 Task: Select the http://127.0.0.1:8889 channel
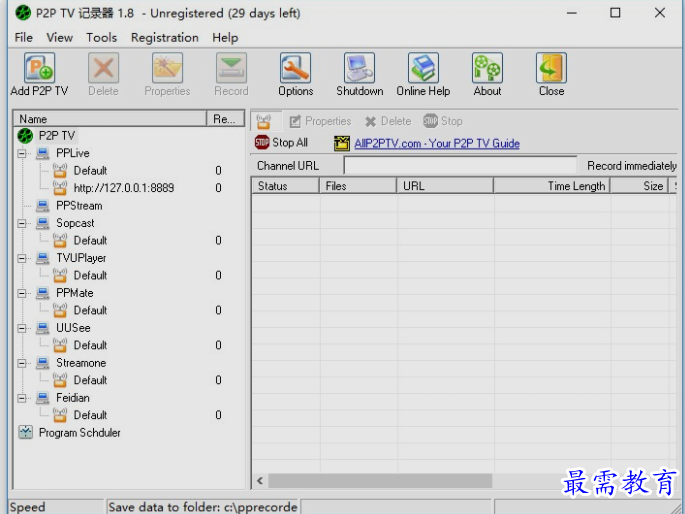(124, 188)
